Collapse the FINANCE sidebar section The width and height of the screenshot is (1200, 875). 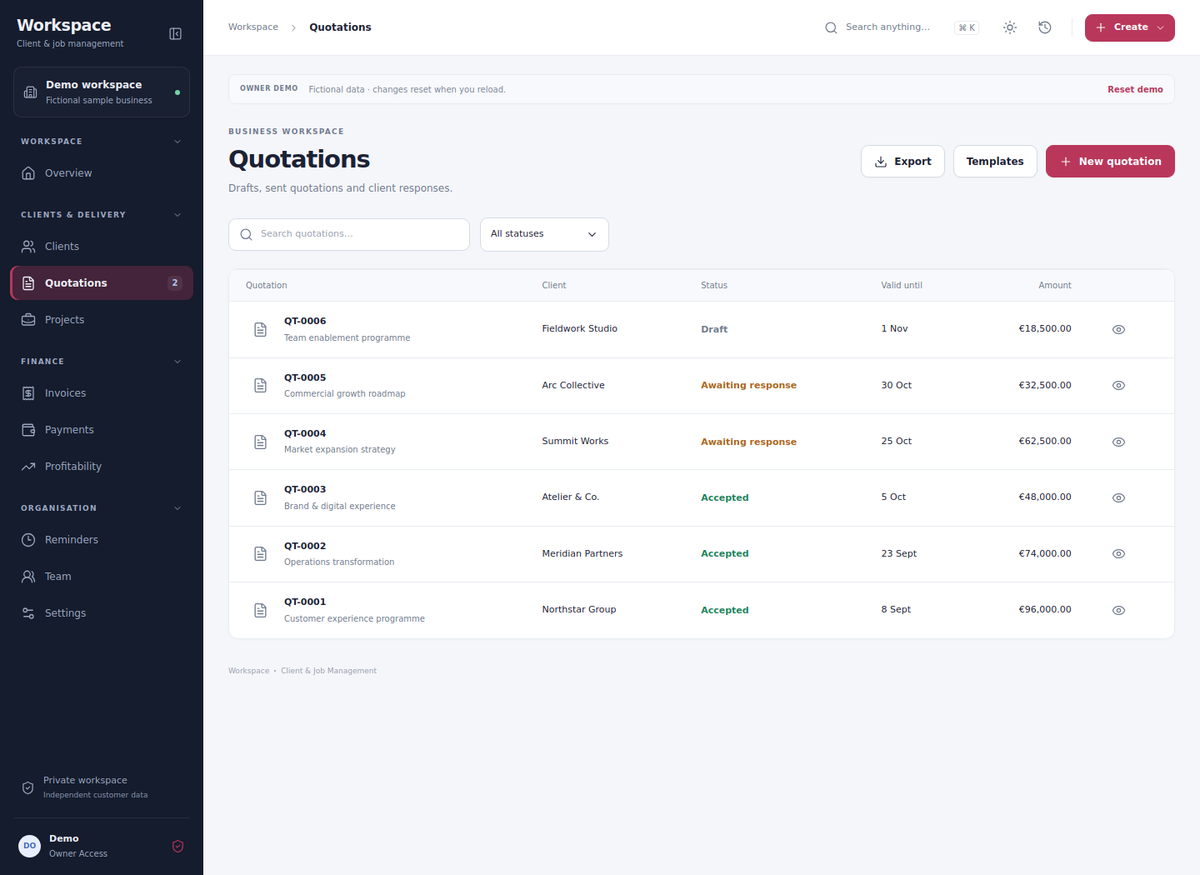coord(178,361)
